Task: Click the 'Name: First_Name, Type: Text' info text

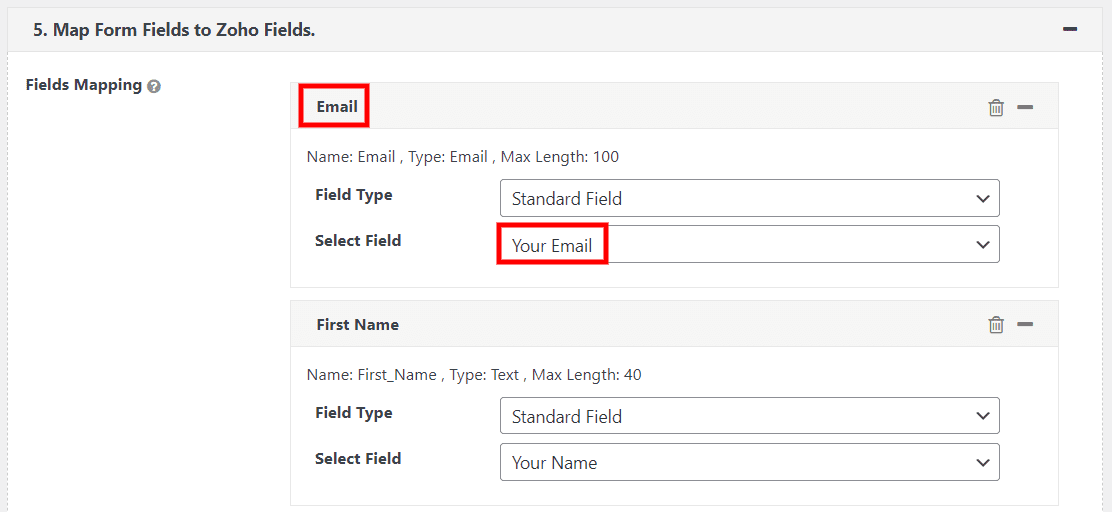Action: 473,374
